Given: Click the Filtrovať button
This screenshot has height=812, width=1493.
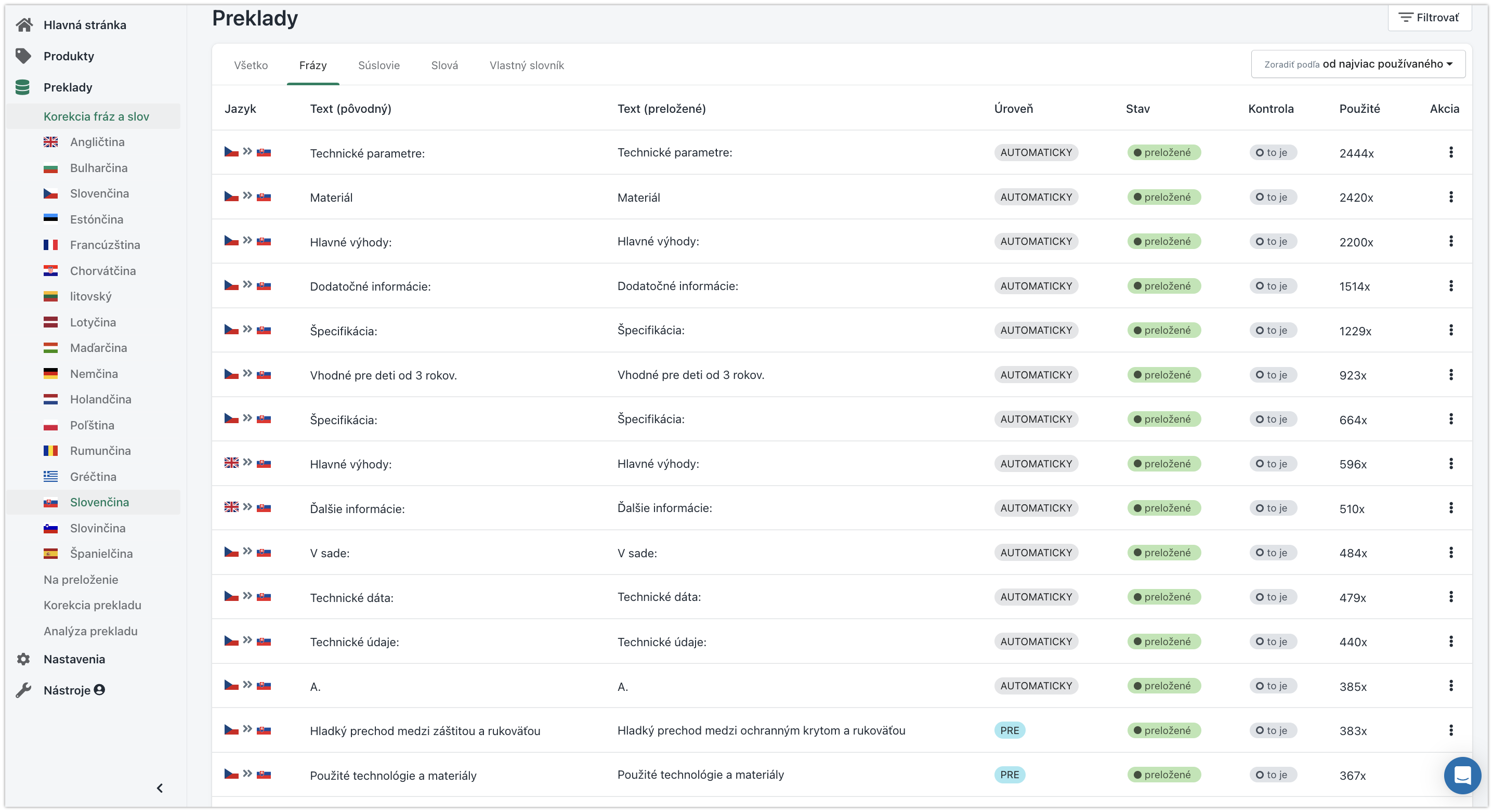Looking at the screenshot, I should point(1429,17).
